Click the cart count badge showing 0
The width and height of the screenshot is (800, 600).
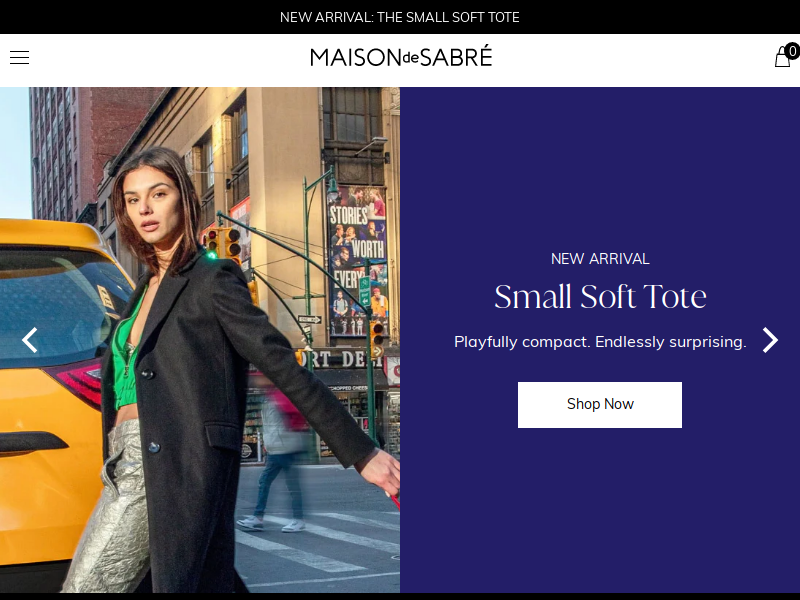pos(792,51)
